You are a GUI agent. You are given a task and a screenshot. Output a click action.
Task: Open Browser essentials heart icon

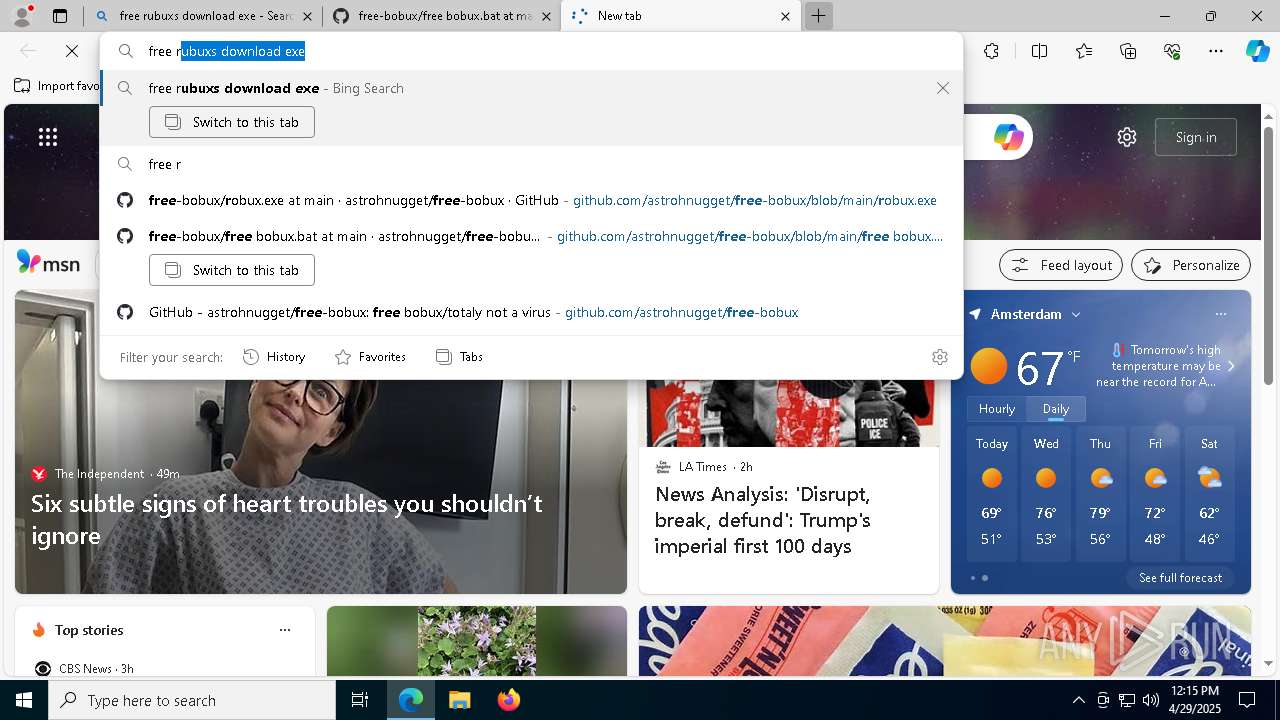click(x=1172, y=51)
